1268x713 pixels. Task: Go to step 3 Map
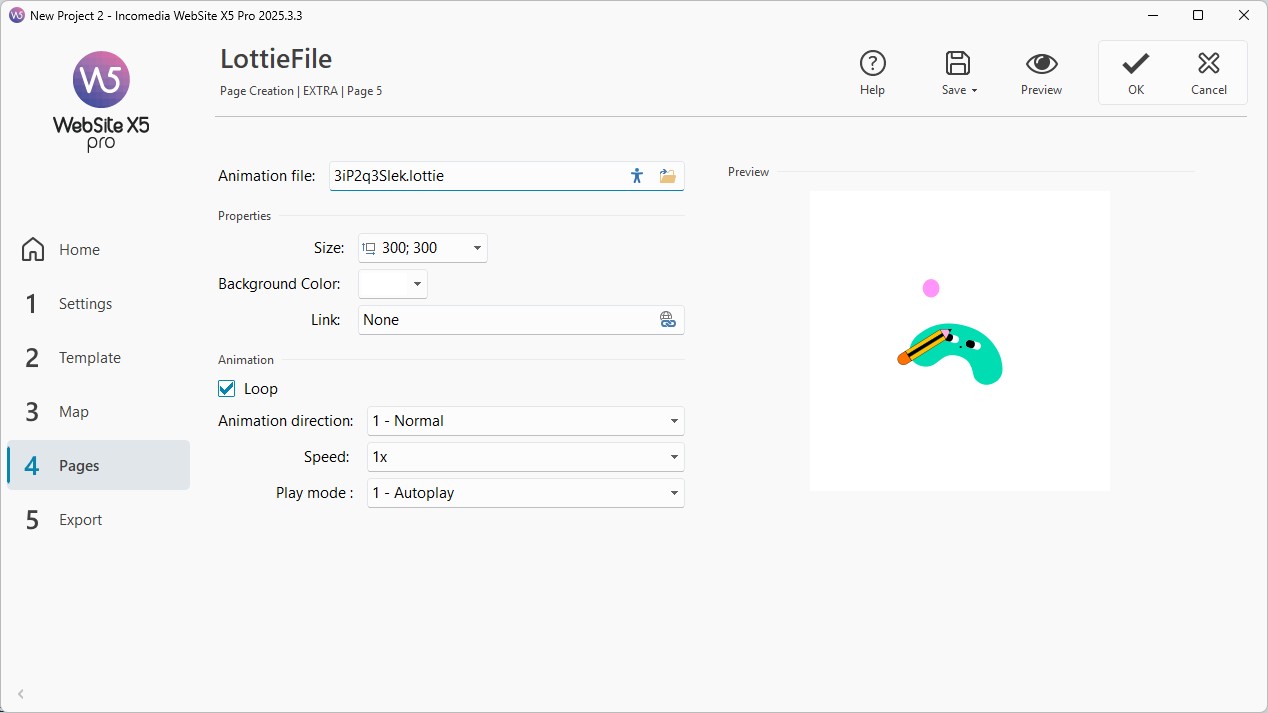point(98,412)
